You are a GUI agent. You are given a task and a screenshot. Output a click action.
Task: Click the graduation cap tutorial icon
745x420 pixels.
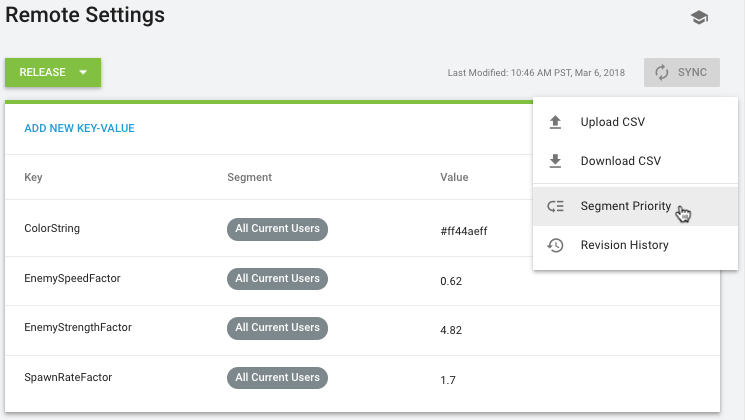coord(699,17)
